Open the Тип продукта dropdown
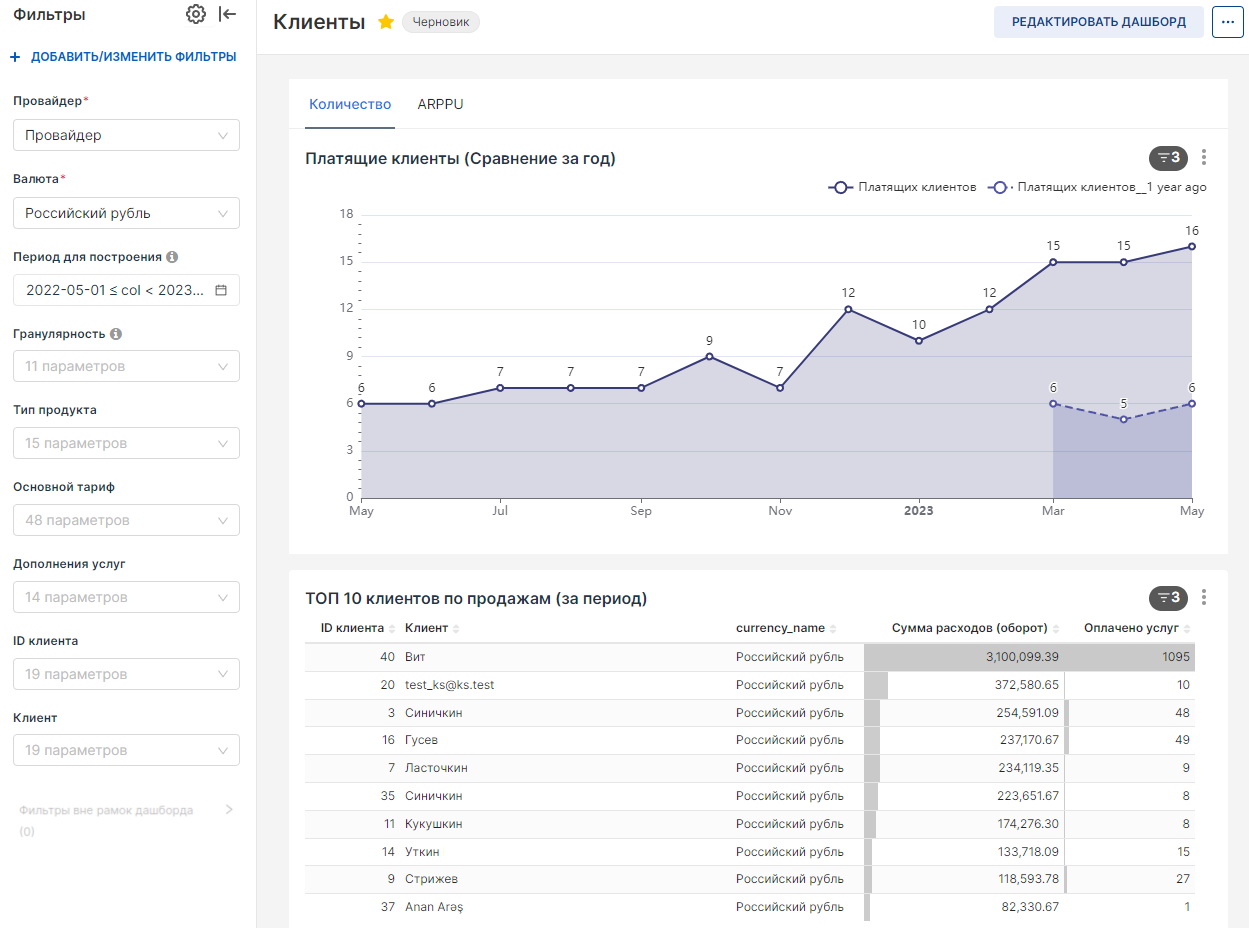 point(126,443)
